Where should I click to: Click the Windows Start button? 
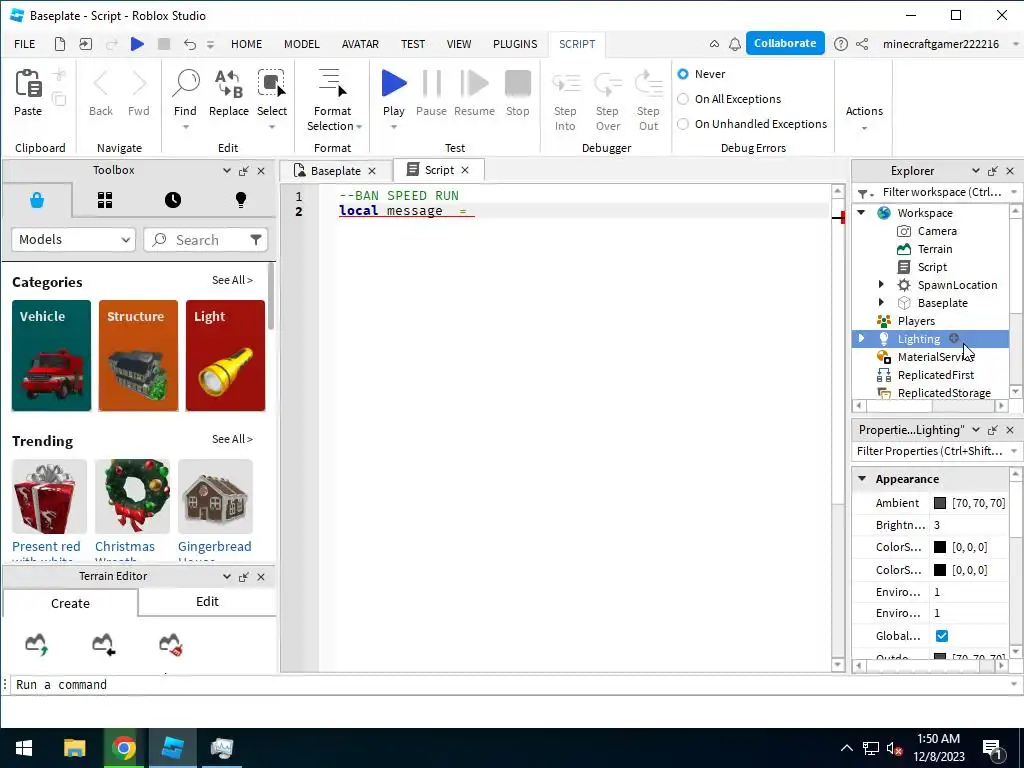click(24, 748)
